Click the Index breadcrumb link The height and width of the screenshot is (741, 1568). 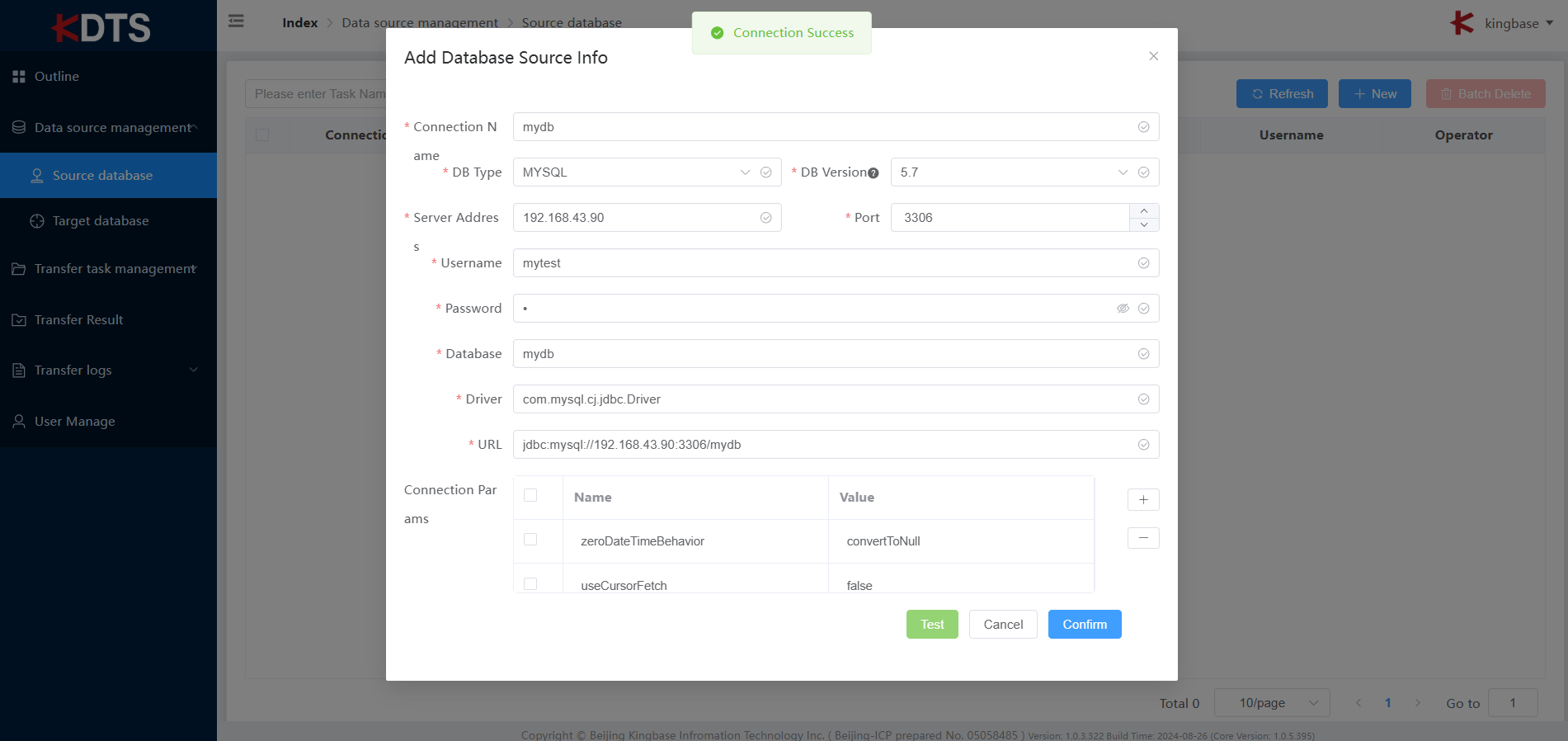point(300,23)
